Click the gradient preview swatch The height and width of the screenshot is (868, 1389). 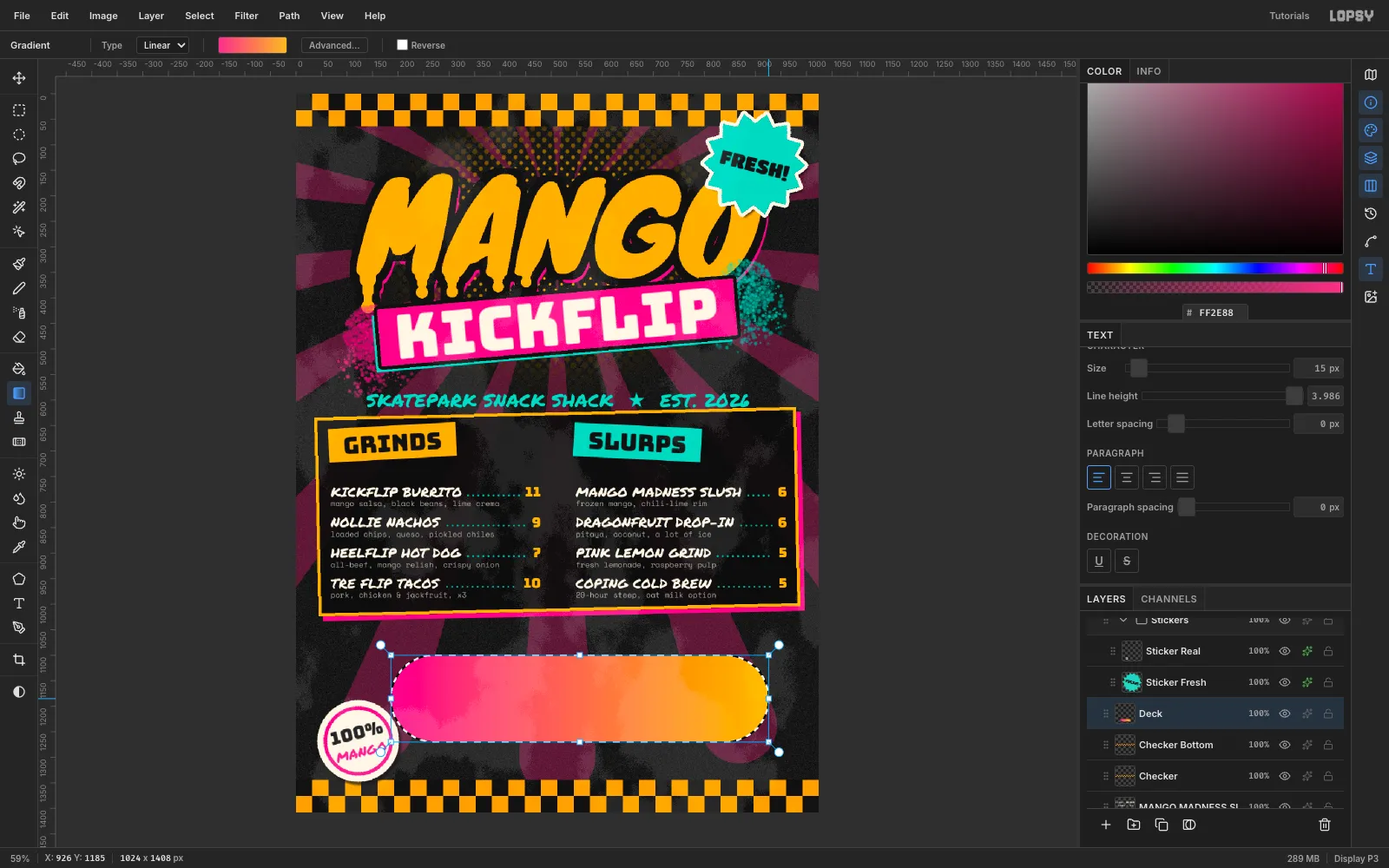point(253,45)
